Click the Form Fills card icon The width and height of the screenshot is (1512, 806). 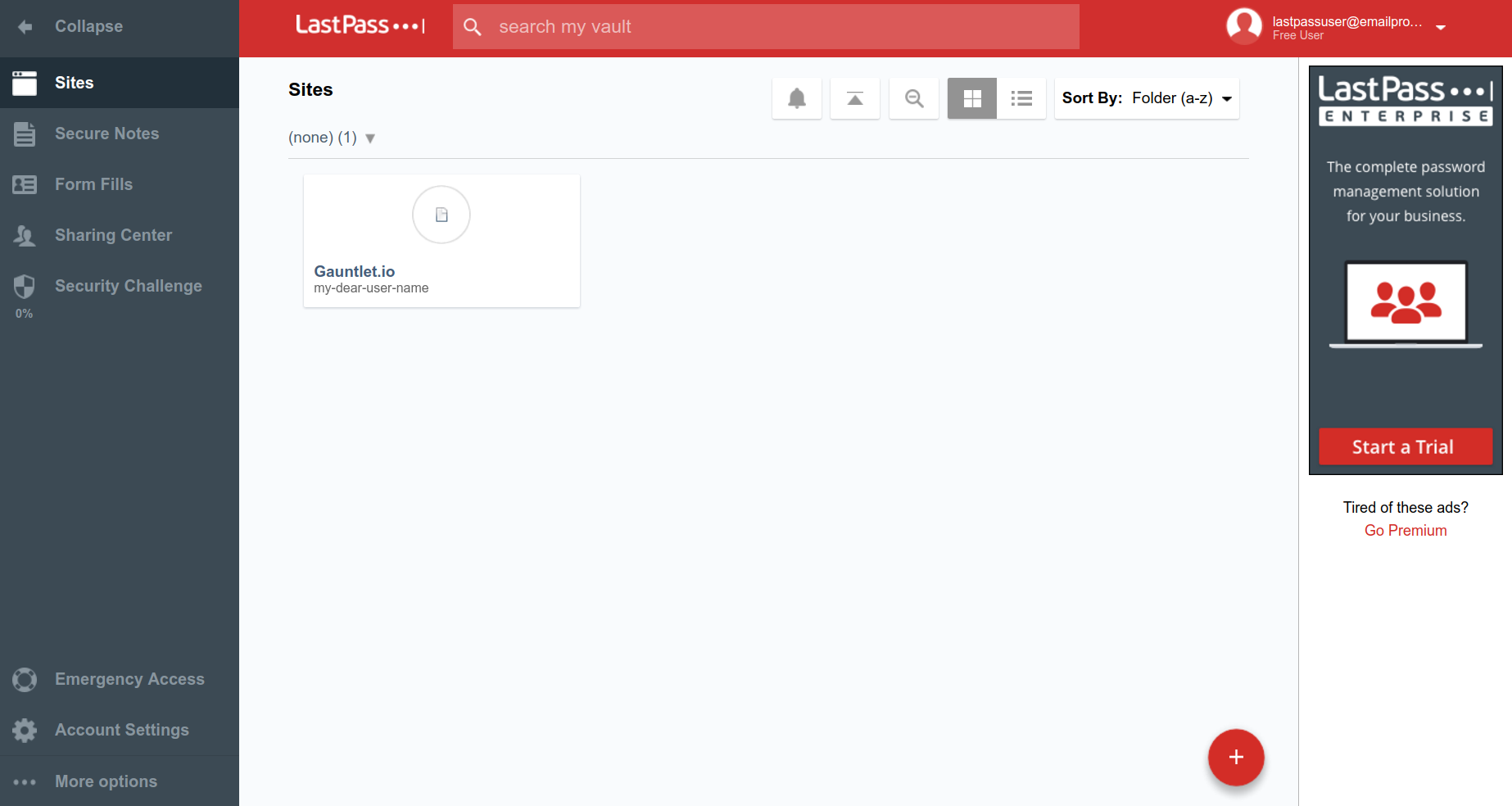[x=25, y=184]
